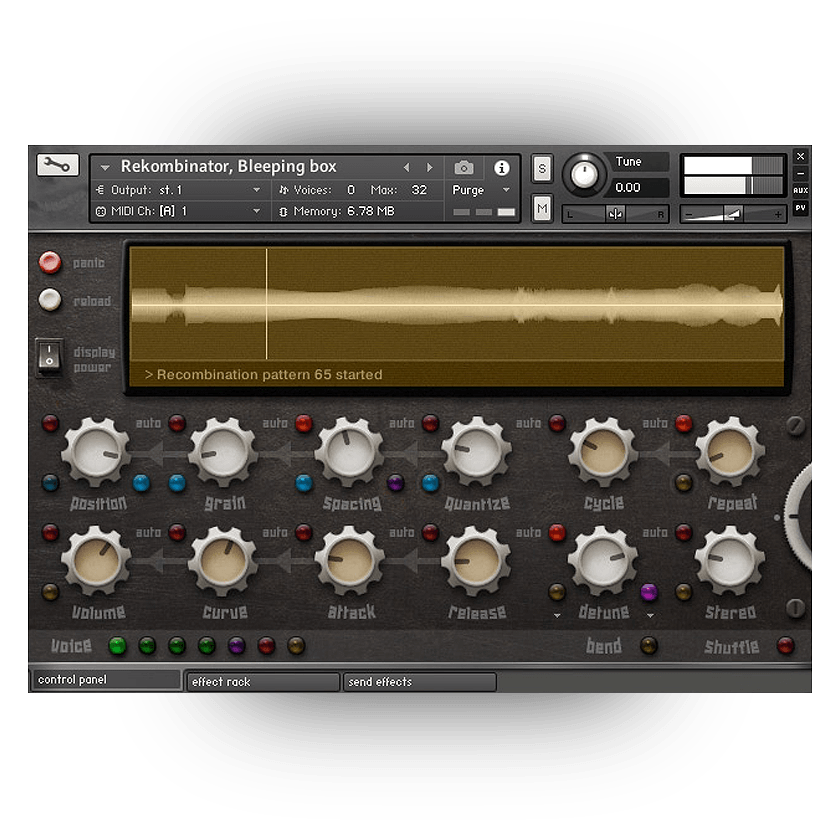The image size is (840, 840).
Task: Click the pan slider between L and R
Action: tap(616, 214)
